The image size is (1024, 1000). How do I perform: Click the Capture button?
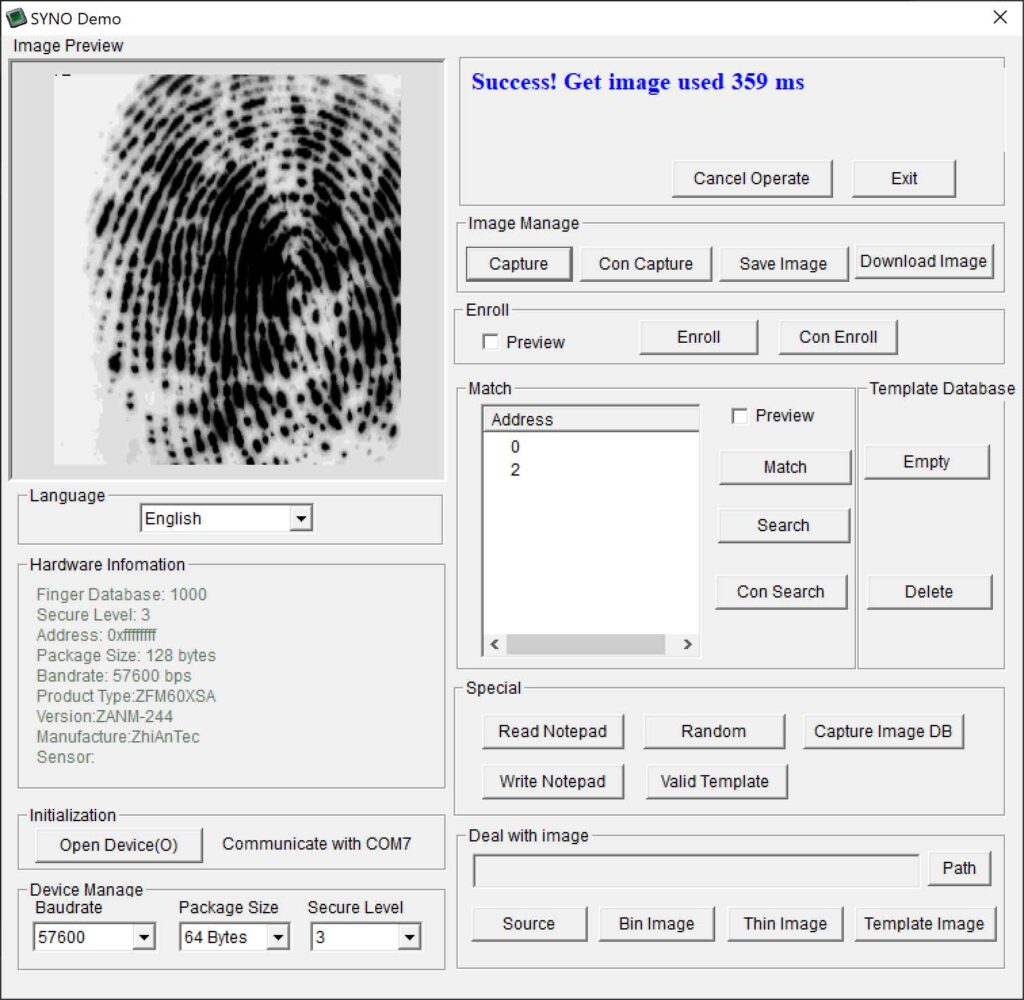coord(518,263)
